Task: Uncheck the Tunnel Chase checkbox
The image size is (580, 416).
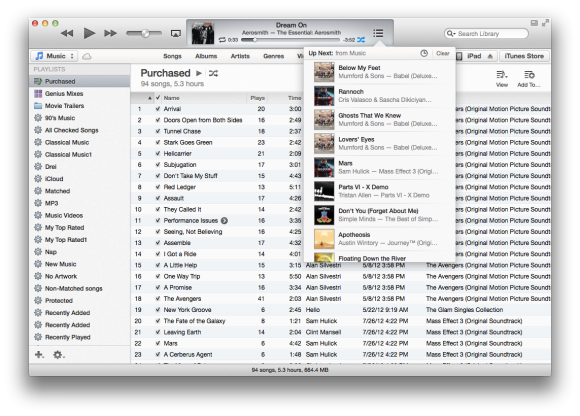Action: (x=158, y=131)
